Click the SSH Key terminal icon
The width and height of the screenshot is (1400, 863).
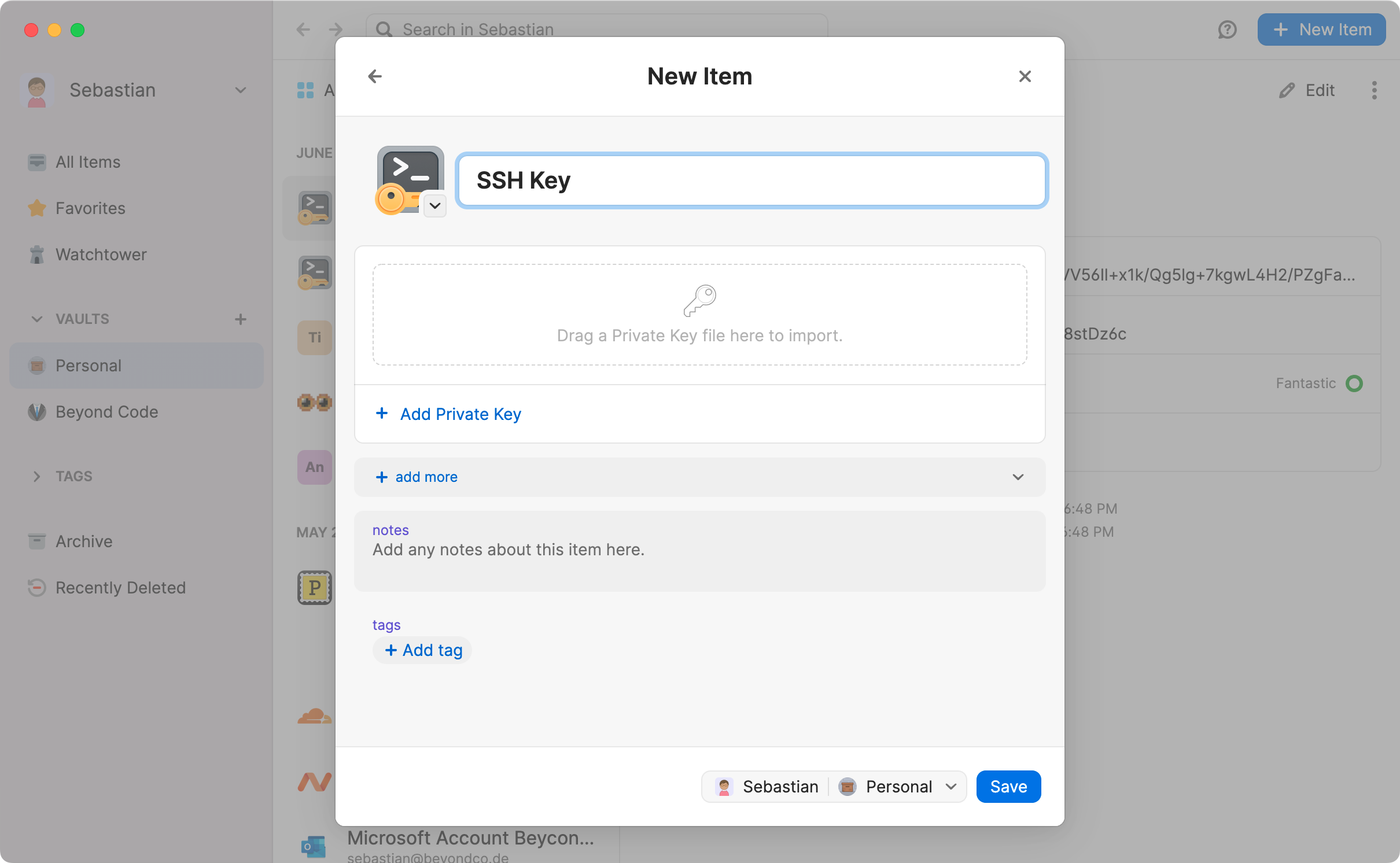407,178
